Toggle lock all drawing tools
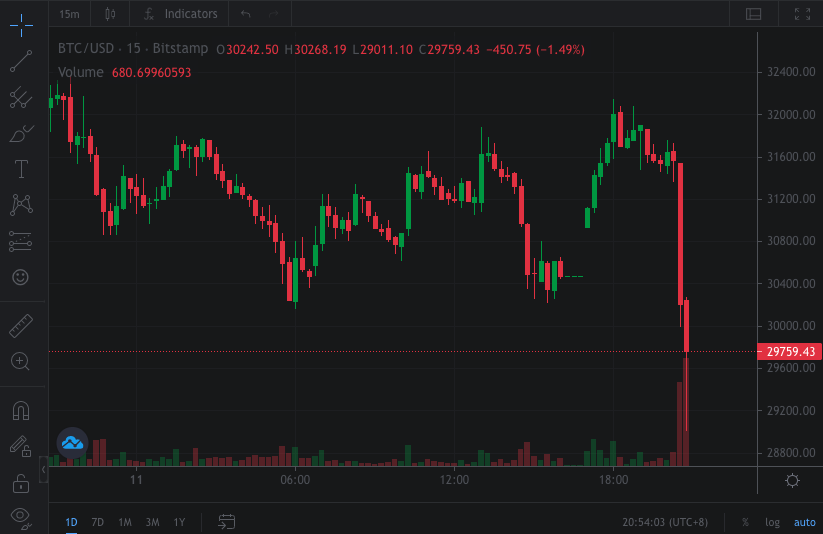 click(x=21, y=484)
